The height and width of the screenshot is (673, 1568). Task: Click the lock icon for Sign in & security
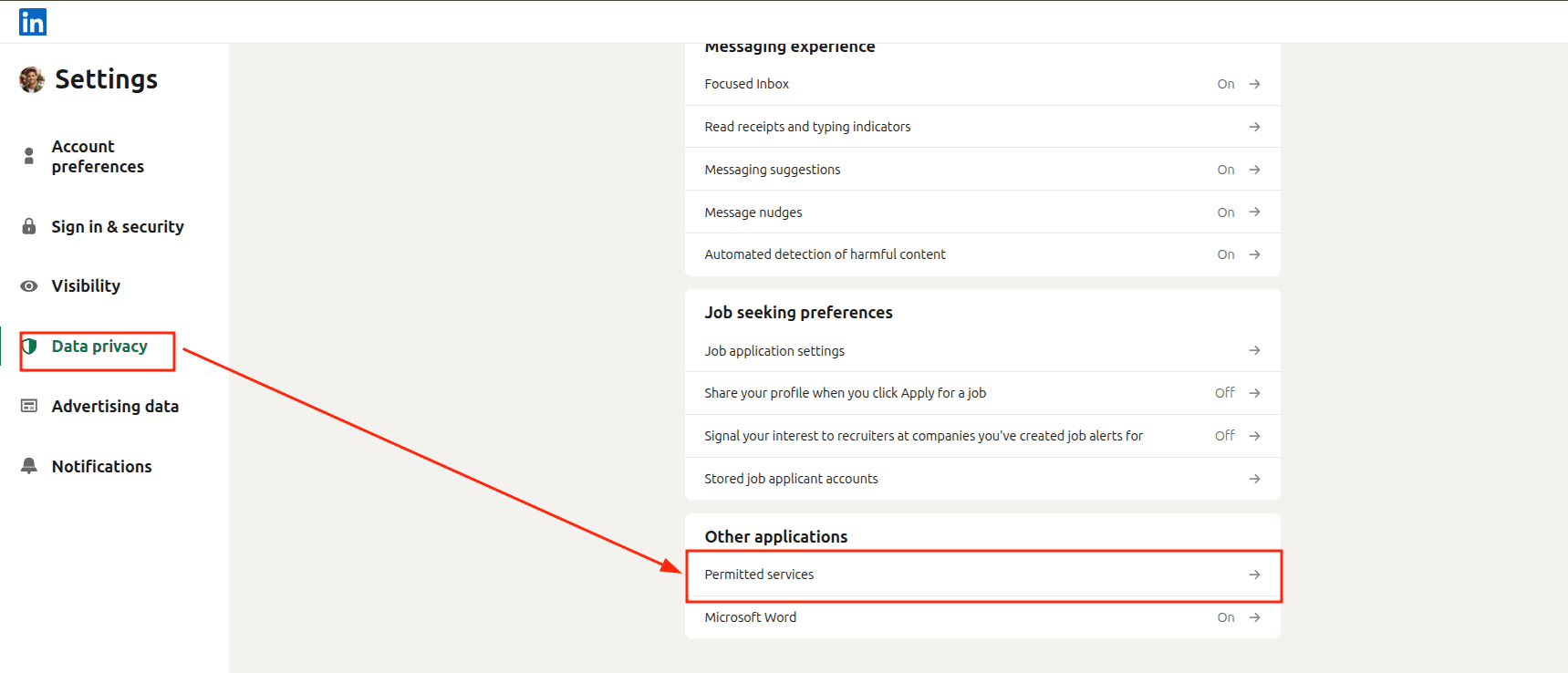tap(29, 226)
